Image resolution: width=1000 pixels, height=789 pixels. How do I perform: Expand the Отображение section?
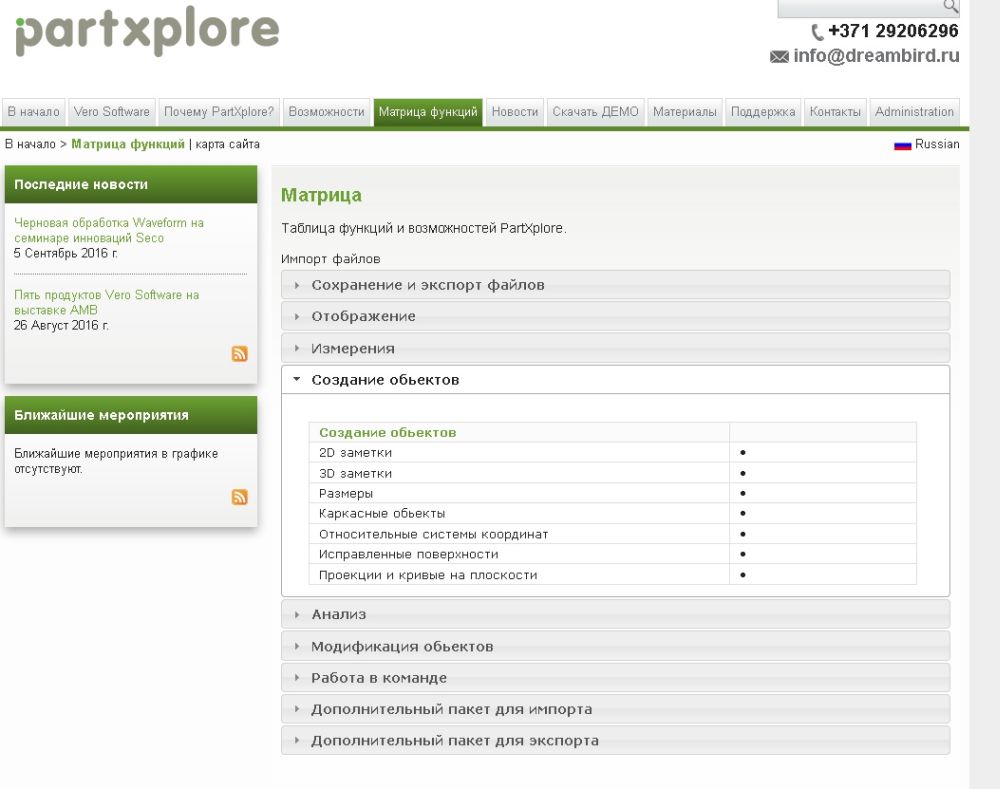[615, 316]
